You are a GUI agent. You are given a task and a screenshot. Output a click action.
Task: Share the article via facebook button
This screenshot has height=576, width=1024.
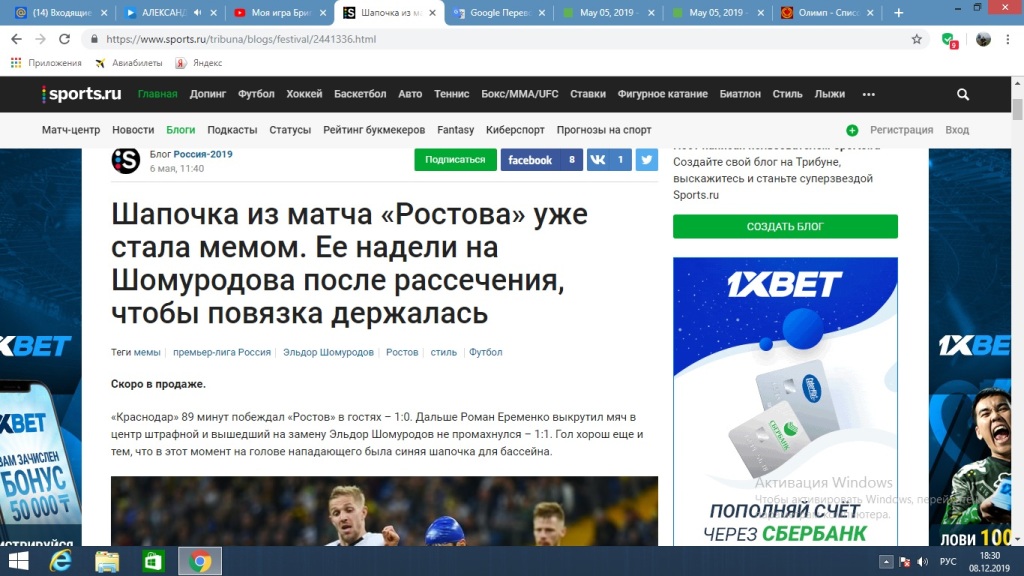click(541, 159)
